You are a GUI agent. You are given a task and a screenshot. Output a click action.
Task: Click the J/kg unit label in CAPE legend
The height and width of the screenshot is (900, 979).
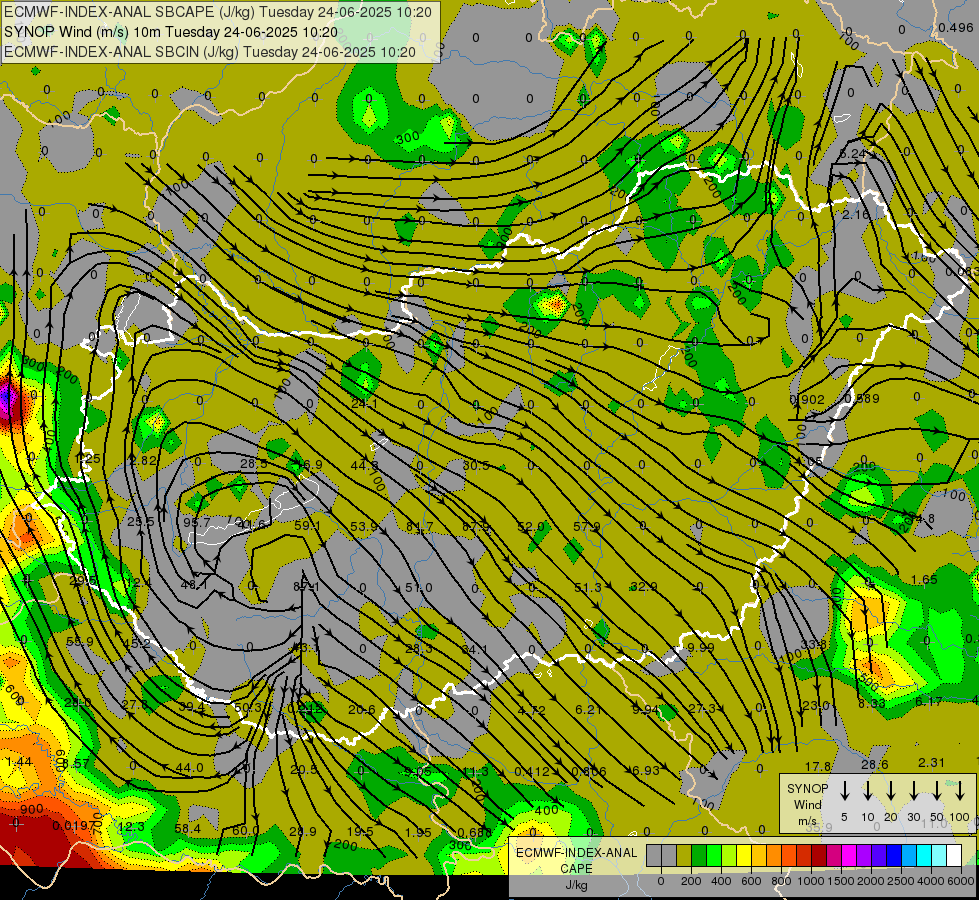pyautogui.click(x=576, y=885)
